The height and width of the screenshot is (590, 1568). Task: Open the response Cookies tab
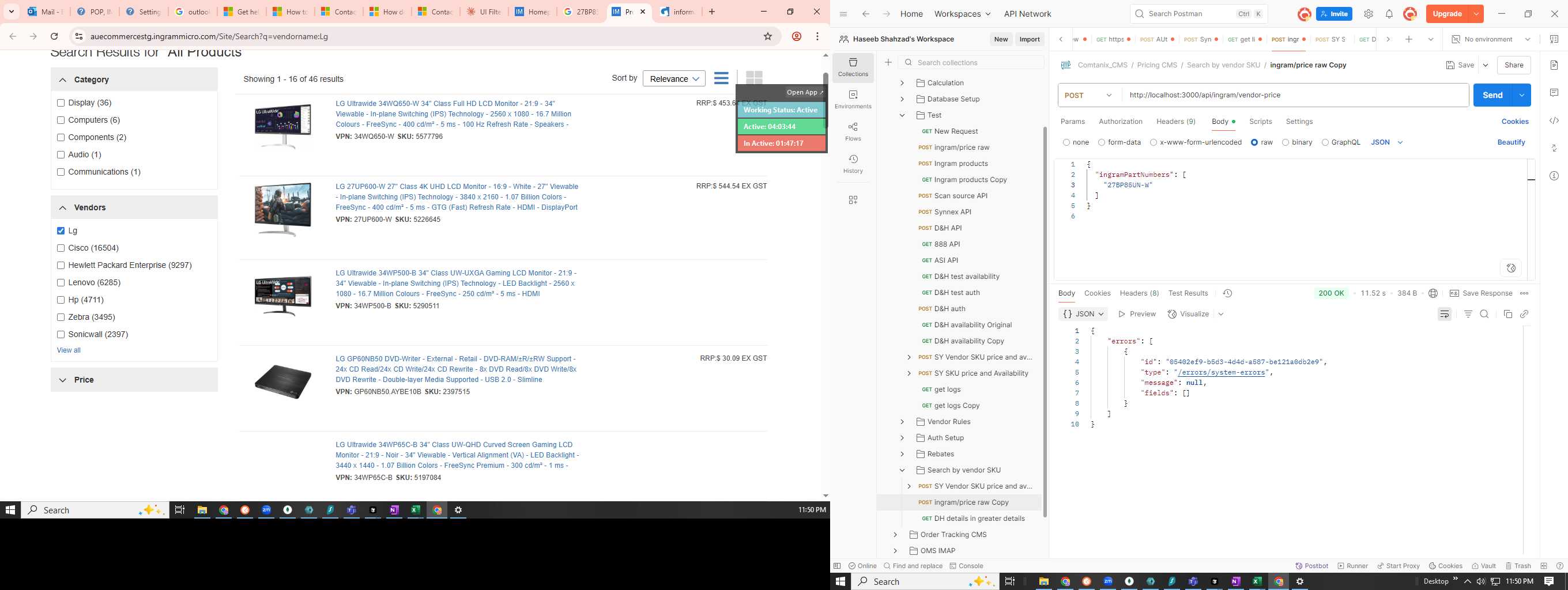[x=1098, y=293]
